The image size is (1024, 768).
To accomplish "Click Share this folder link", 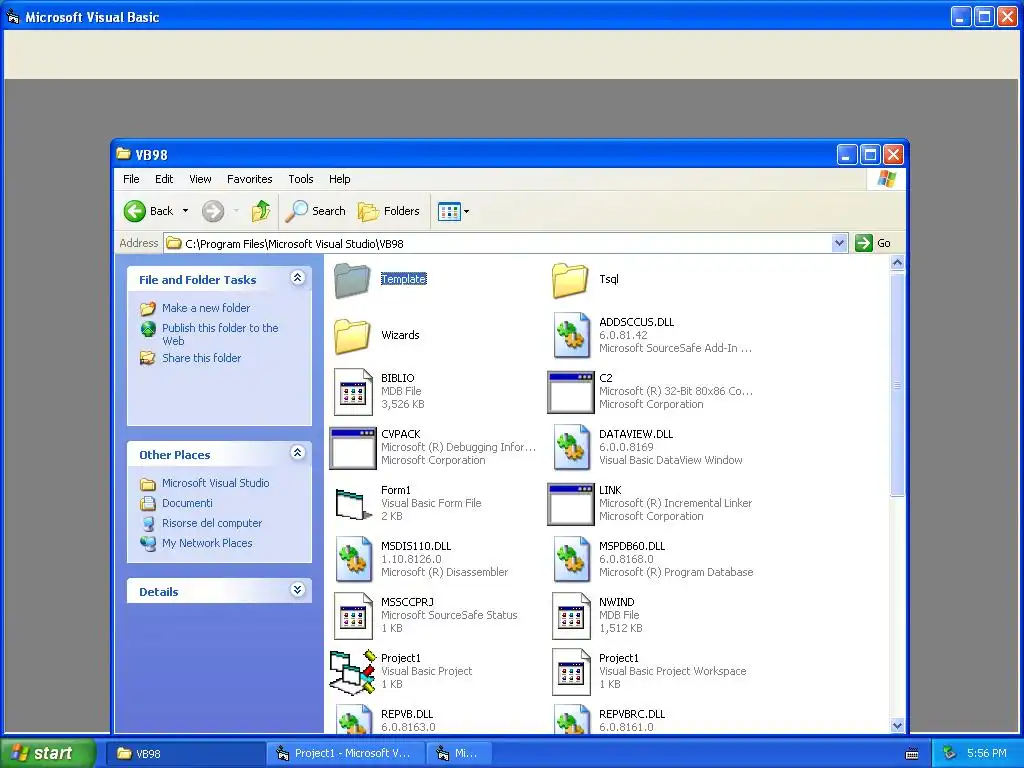I will pos(201,358).
